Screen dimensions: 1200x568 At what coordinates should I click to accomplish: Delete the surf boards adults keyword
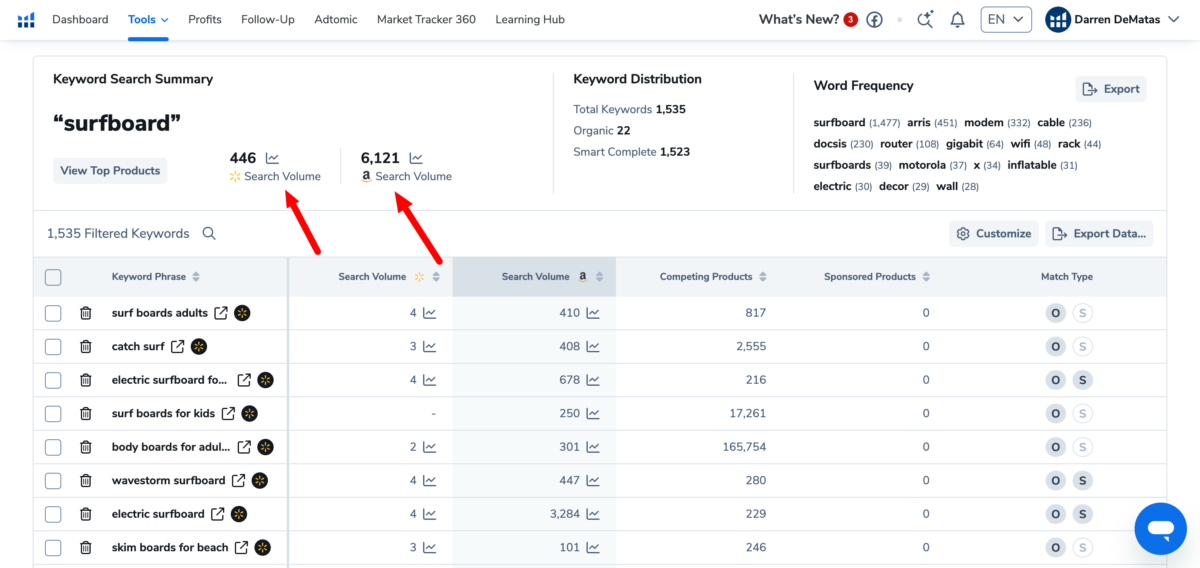86,313
